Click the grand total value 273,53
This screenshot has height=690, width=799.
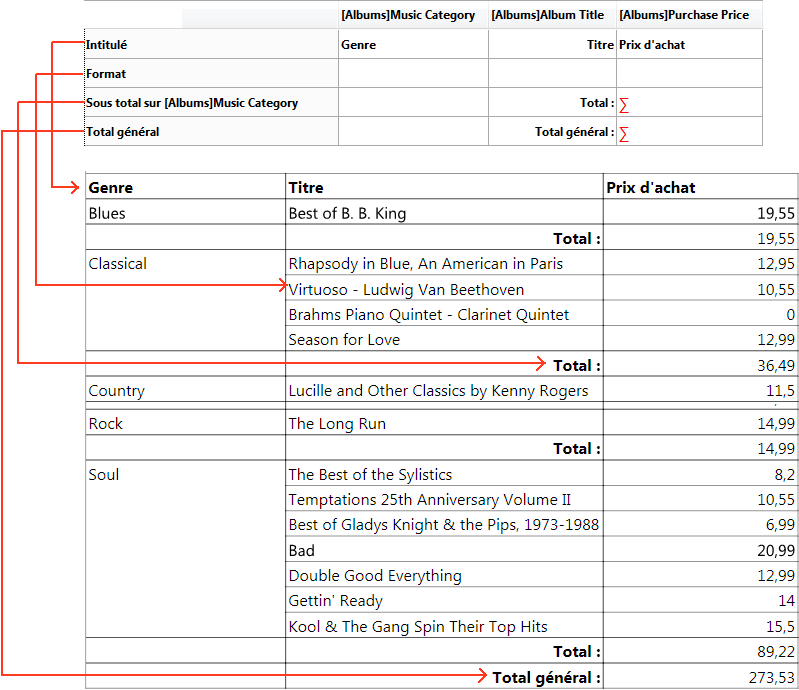771,678
